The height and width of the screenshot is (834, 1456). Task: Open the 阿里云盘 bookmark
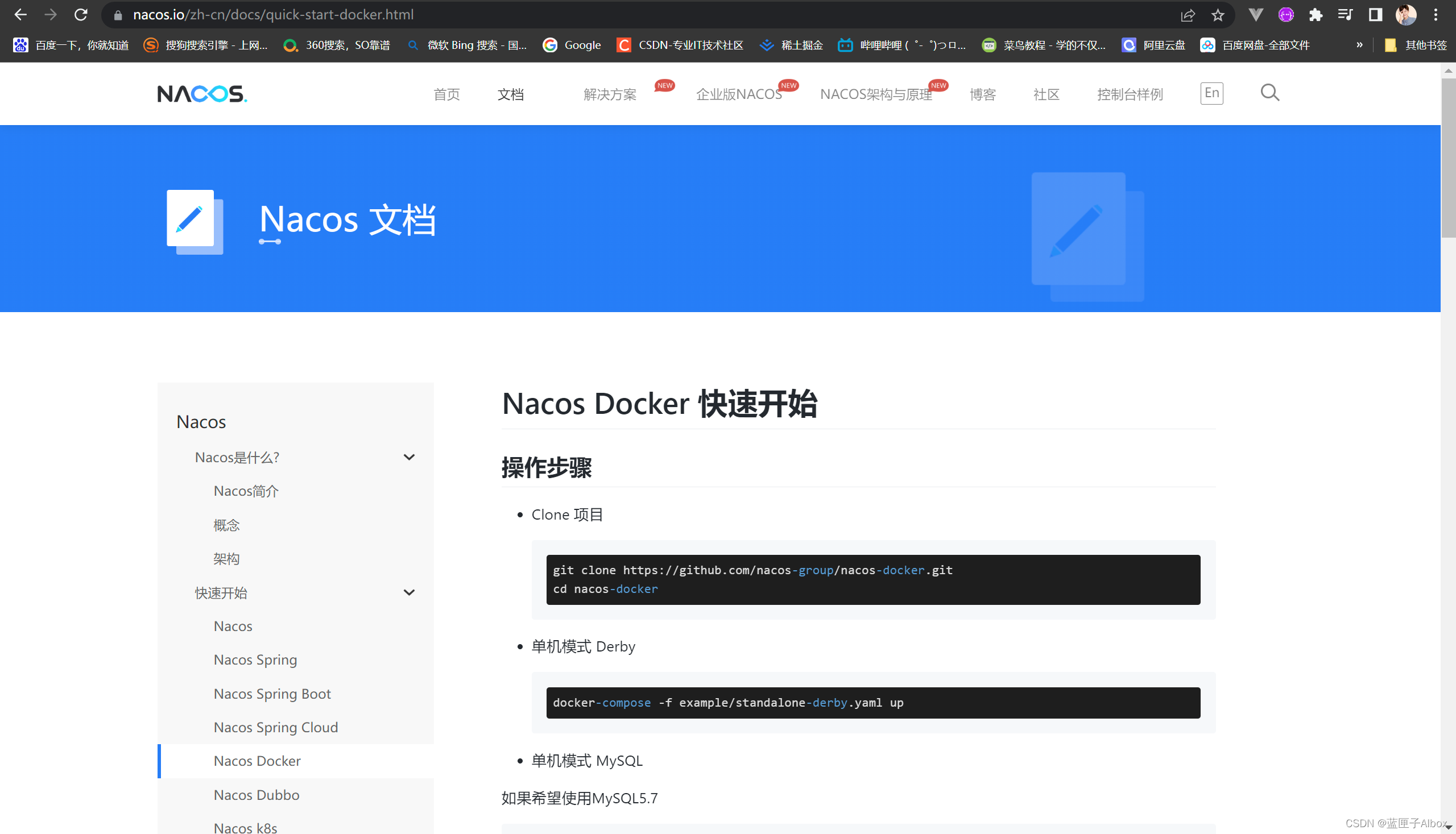[x=1153, y=45]
